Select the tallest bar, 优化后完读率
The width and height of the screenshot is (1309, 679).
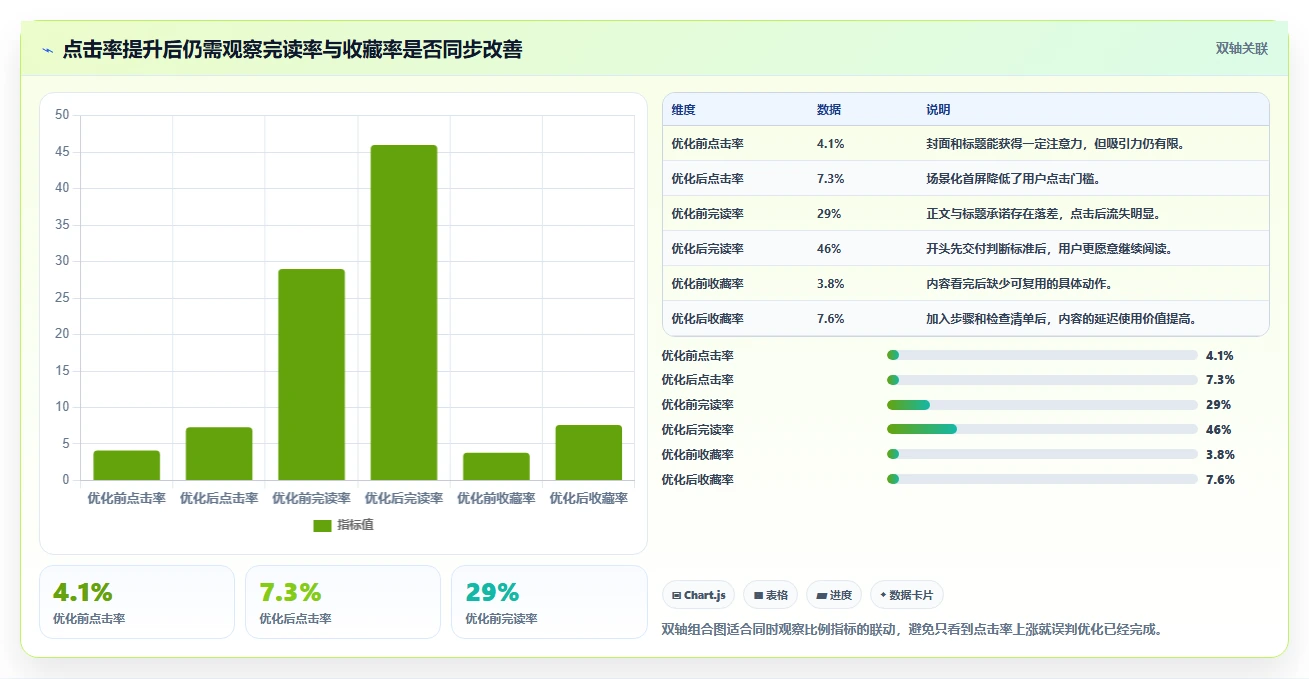coord(404,313)
